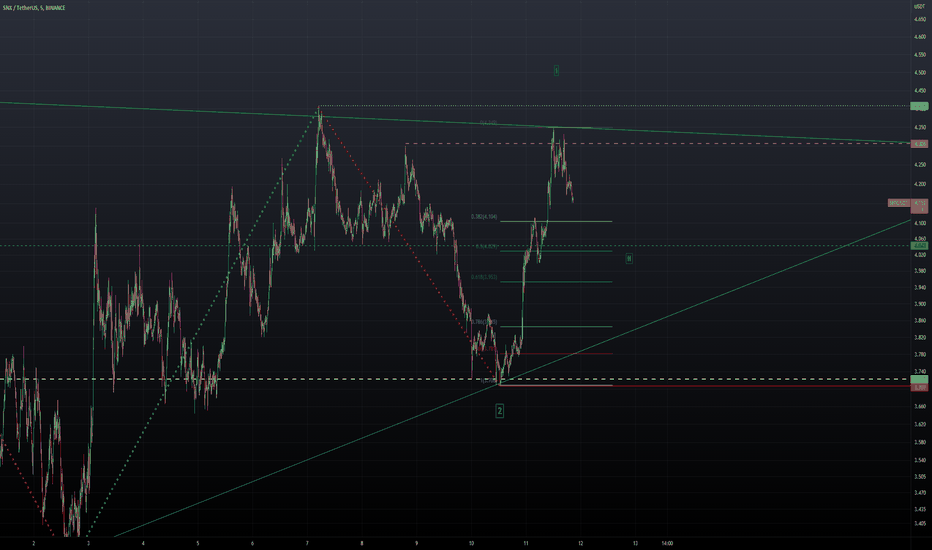Click the 14:00 time label on the time axis
932x550 pixels.
667,543
